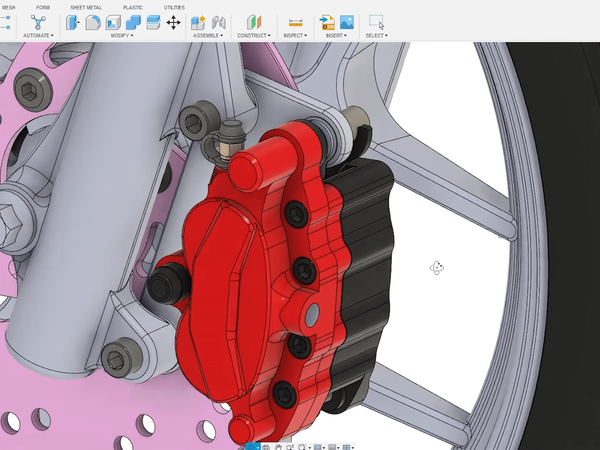Click the Insert Canvas image icon
The image size is (600, 450).
[347, 22]
